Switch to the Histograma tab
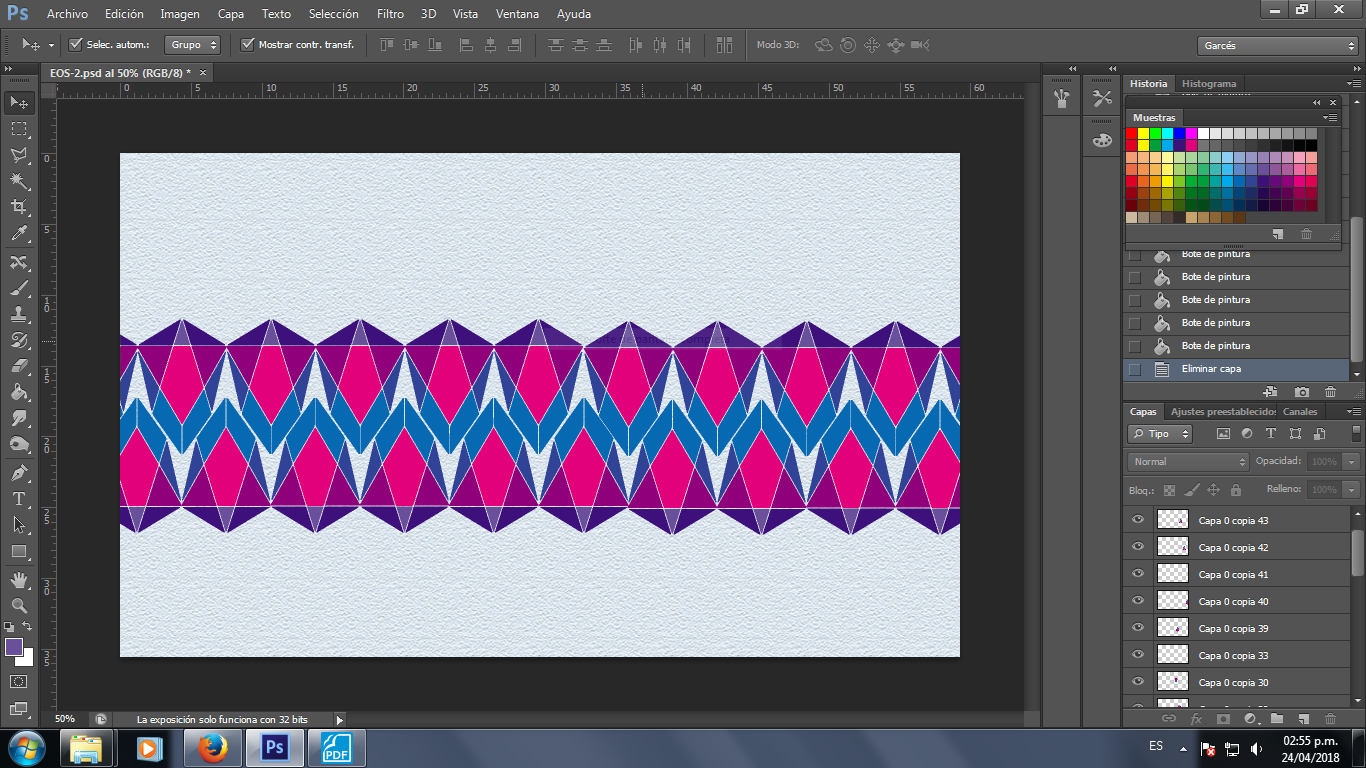The height and width of the screenshot is (768, 1366). point(1209,84)
